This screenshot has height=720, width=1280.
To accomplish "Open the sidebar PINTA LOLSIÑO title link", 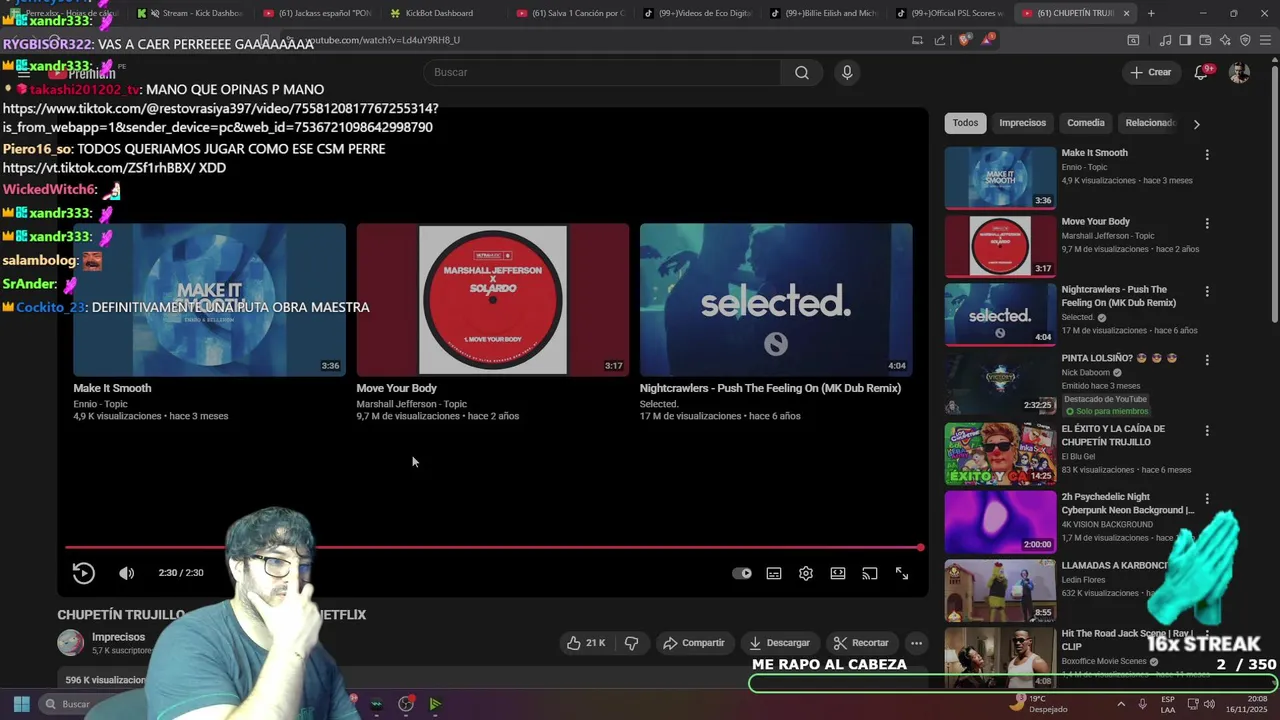I will 1119,358.
